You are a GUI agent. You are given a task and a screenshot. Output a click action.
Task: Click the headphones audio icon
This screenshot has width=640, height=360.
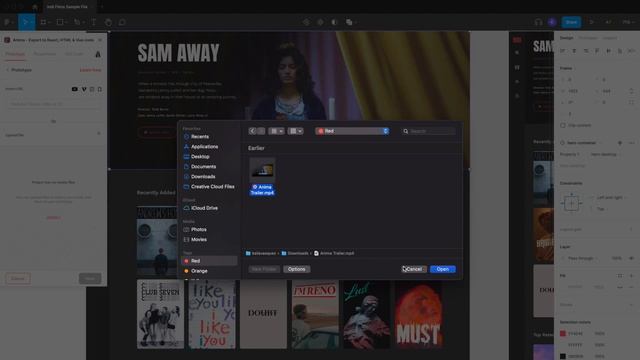pyautogui.click(x=538, y=22)
